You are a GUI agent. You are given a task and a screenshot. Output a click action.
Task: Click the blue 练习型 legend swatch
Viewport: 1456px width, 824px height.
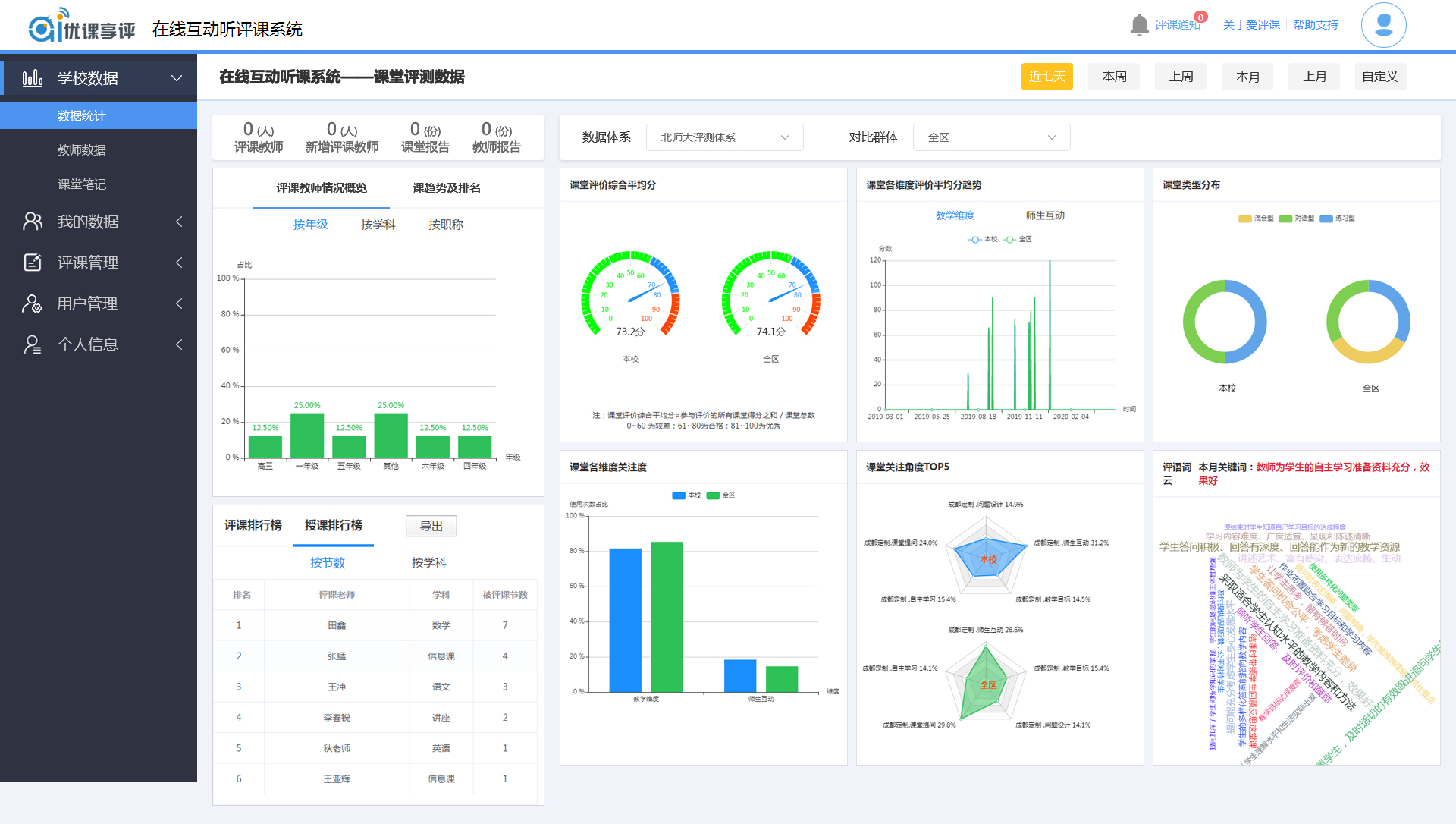(1326, 219)
